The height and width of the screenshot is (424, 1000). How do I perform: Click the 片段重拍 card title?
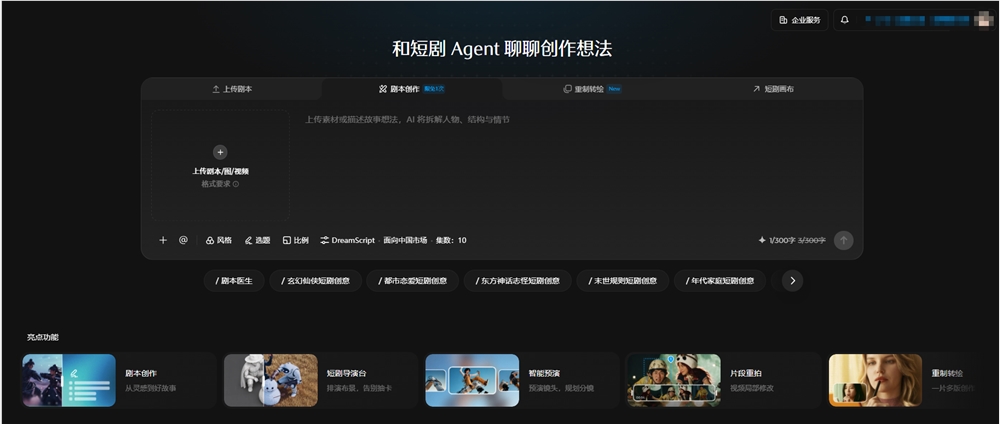pos(746,374)
